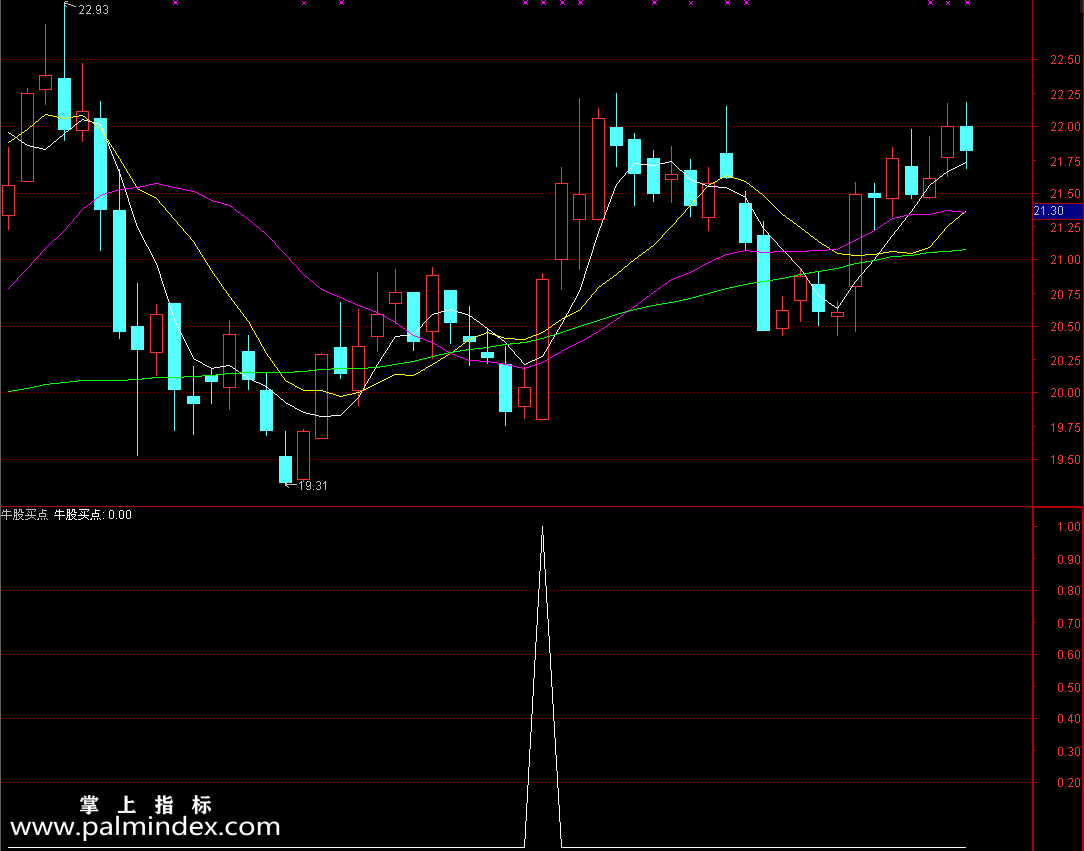This screenshot has width=1084, height=851.
Task: Click the 20.50 price axis label
Action: [1065, 326]
